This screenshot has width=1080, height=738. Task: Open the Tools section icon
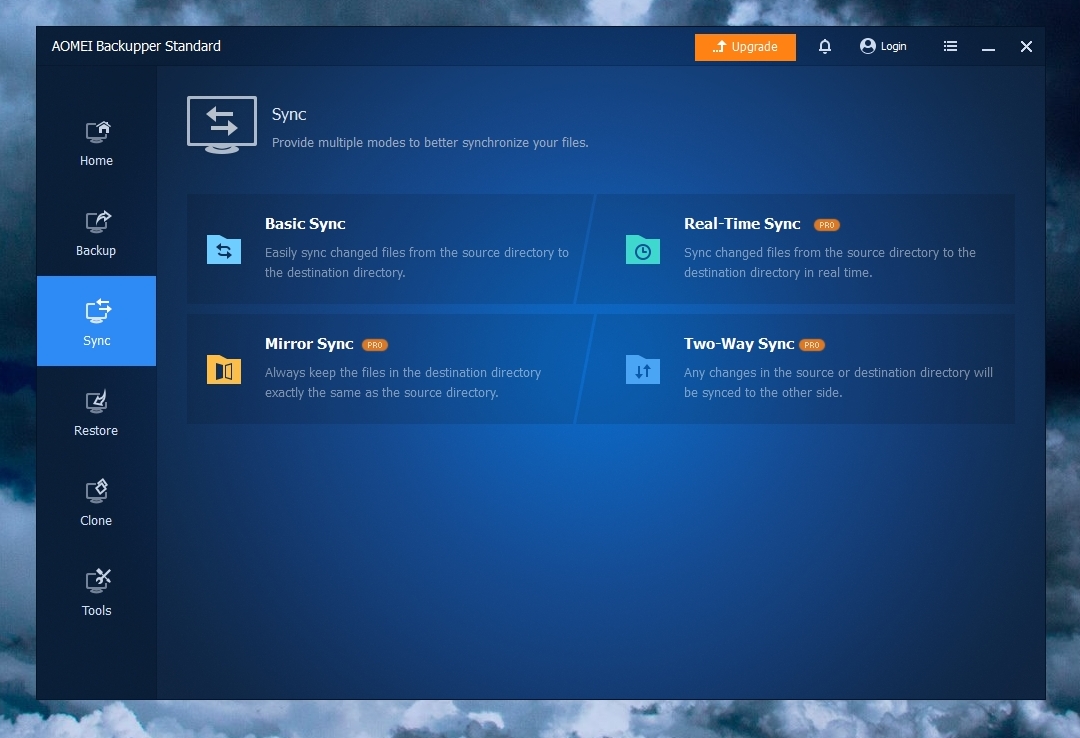97,580
